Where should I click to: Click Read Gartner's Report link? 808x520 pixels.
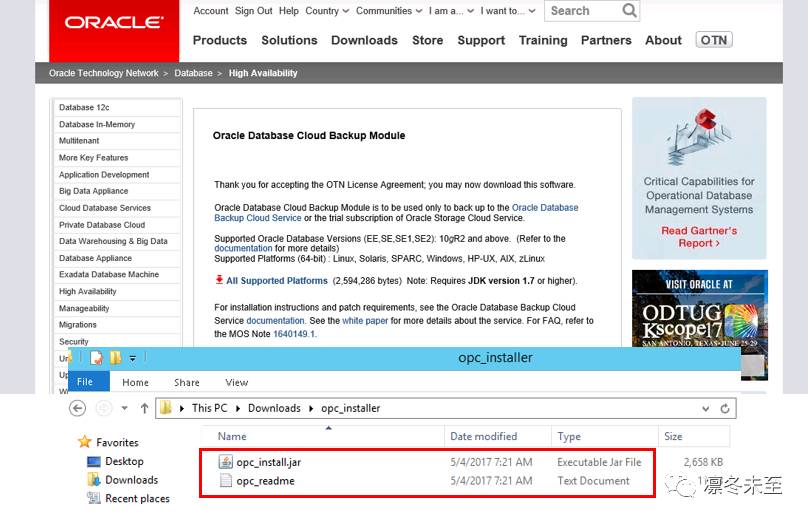[x=699, y=237]
